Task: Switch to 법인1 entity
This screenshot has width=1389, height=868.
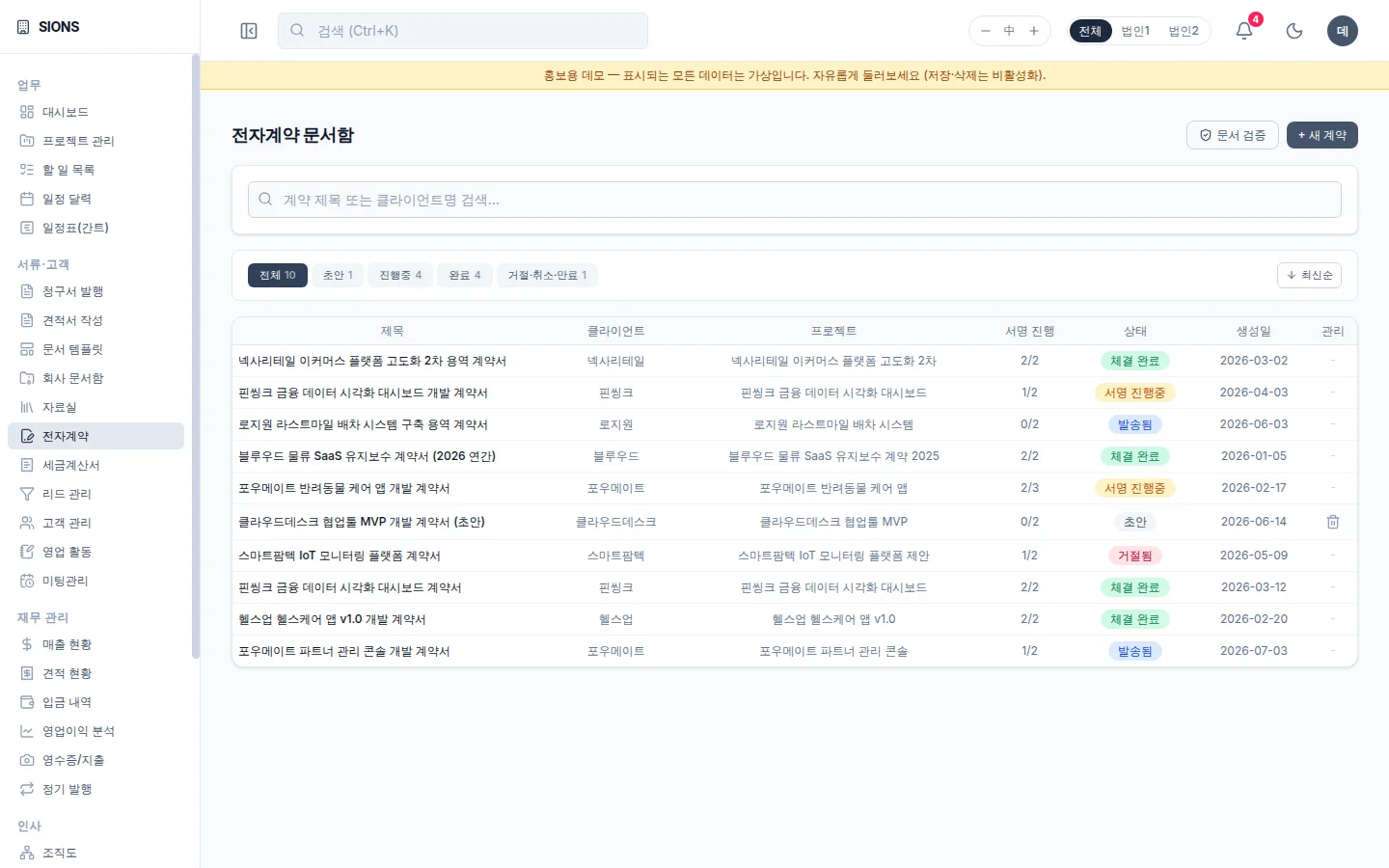Action: [x=1135, y=31]
